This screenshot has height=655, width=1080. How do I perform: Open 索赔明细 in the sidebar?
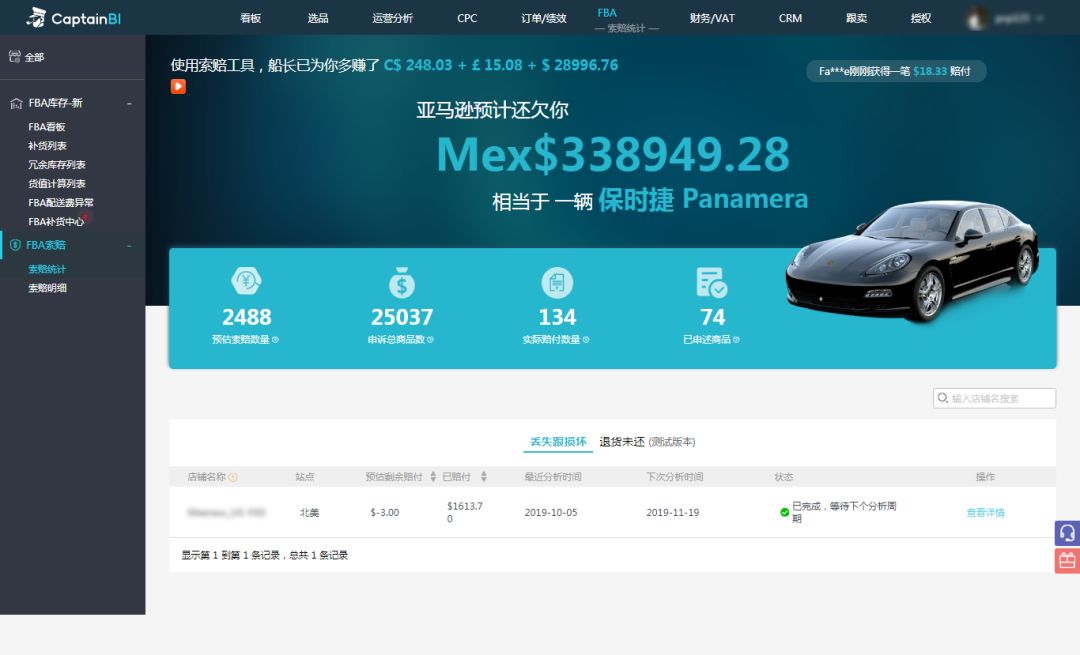(47, 288)
